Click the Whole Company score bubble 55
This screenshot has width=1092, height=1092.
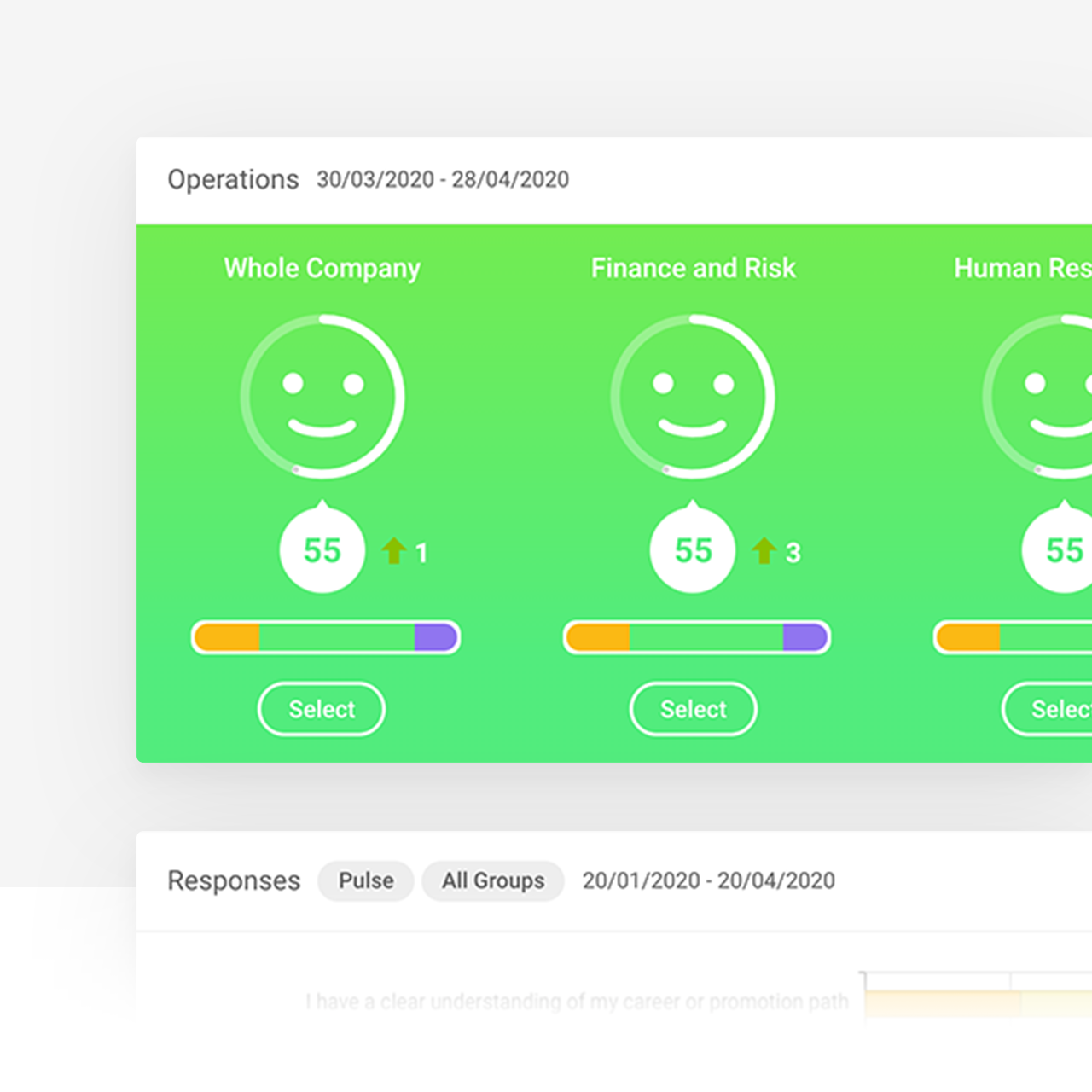(322, 549)
